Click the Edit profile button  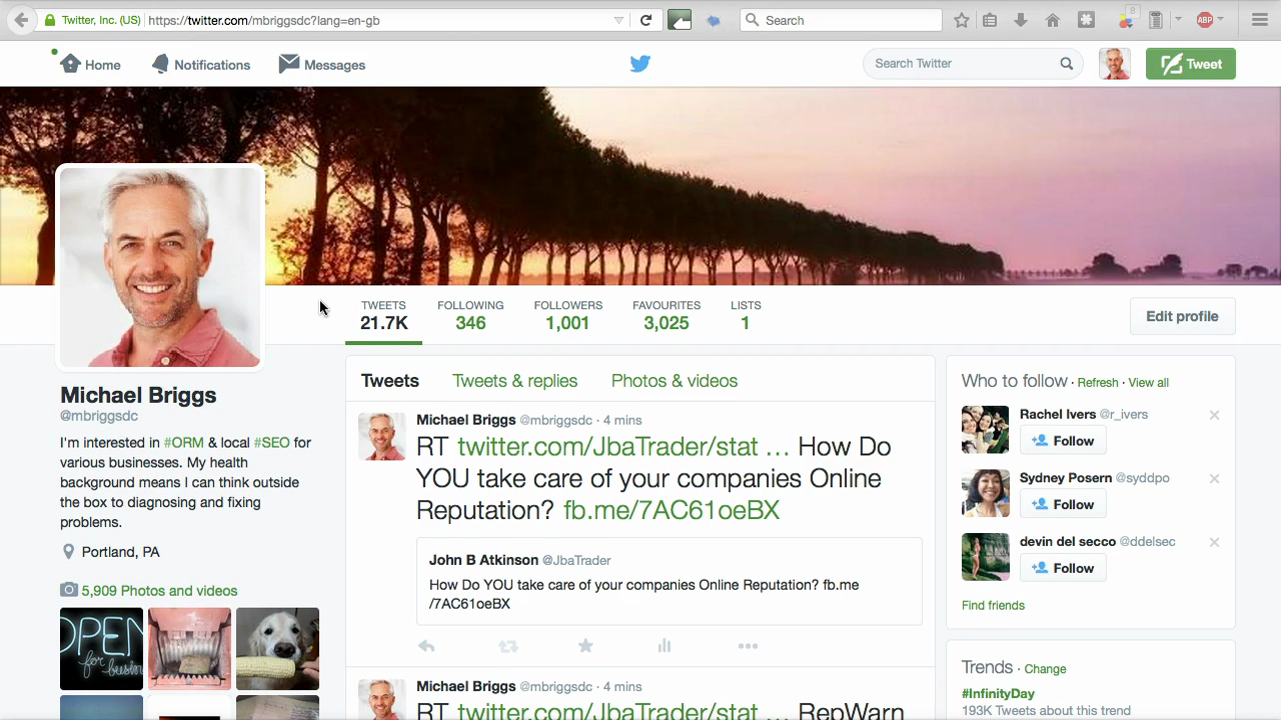pos(1182,316)
